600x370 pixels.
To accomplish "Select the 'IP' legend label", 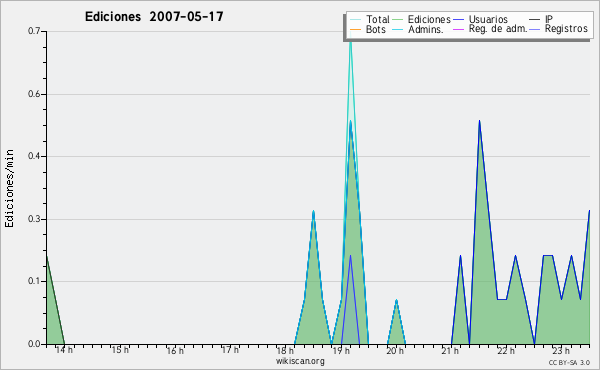I will point(548,19).
